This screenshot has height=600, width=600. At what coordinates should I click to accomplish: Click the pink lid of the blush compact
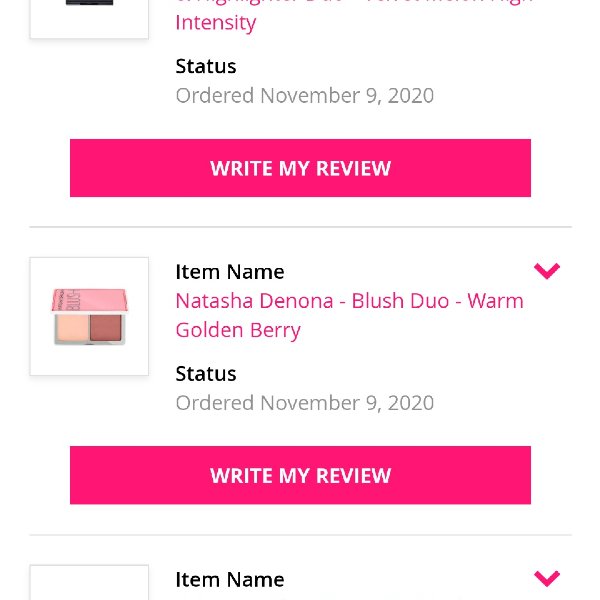pyautogui.click(x=89, y=300)
